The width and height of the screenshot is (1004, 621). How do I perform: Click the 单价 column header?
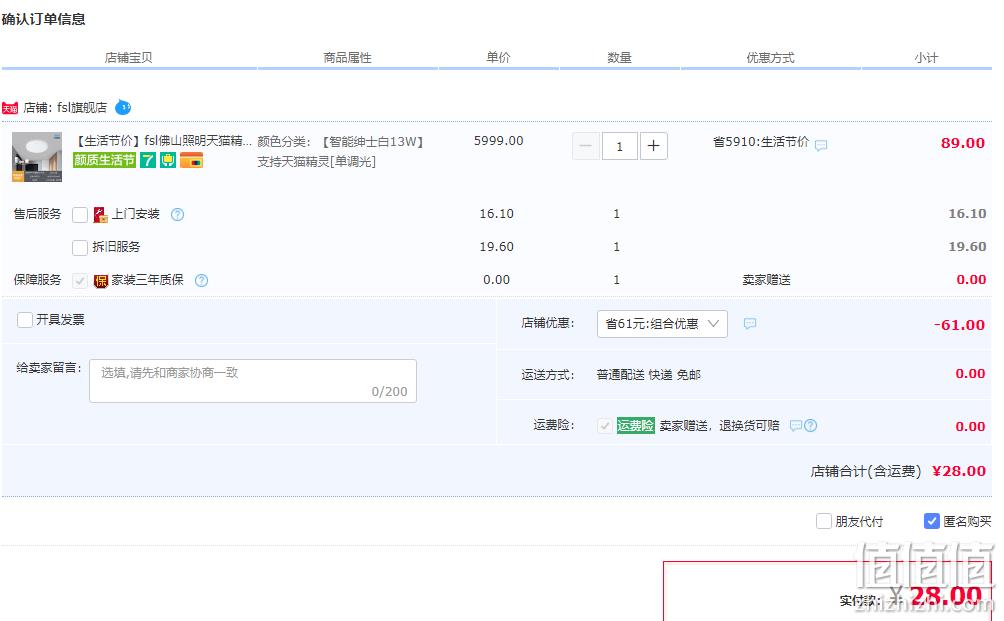click(x=498, y=58)
